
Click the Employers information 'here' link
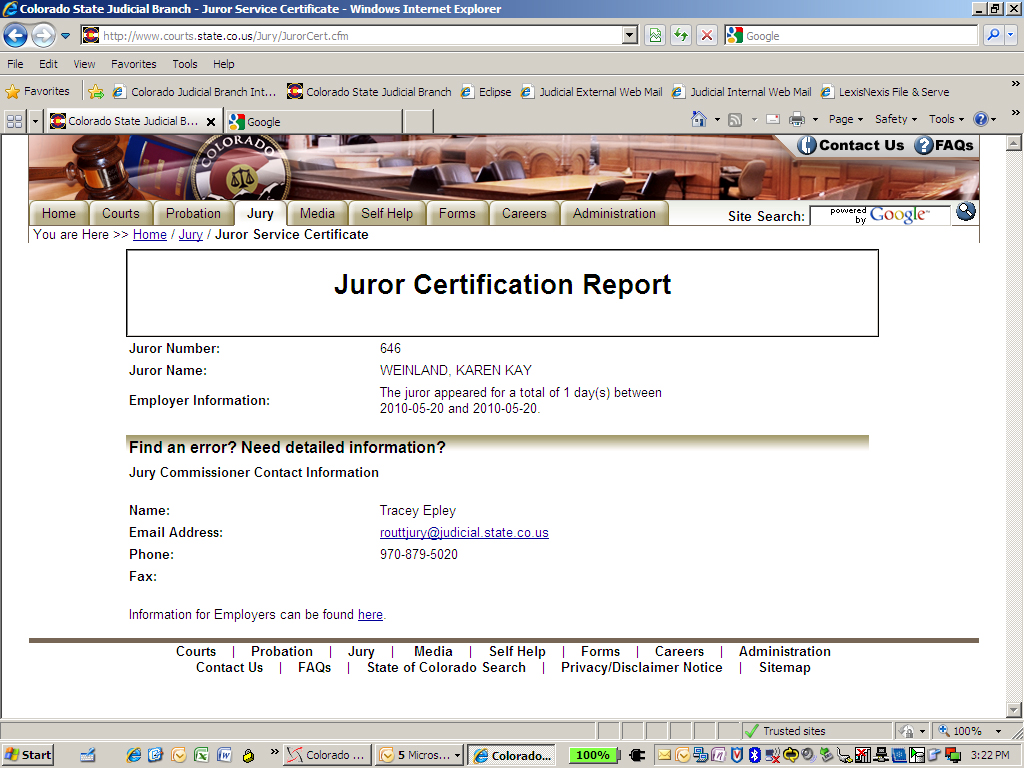(x=370, y=614)
